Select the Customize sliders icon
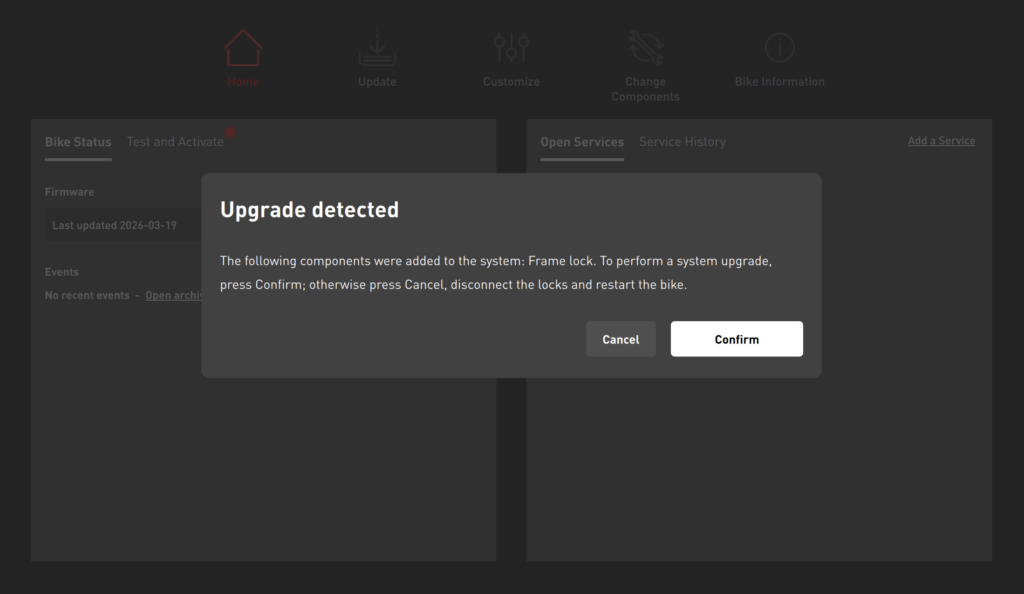The image size is (1024, 594). (511, 48)
